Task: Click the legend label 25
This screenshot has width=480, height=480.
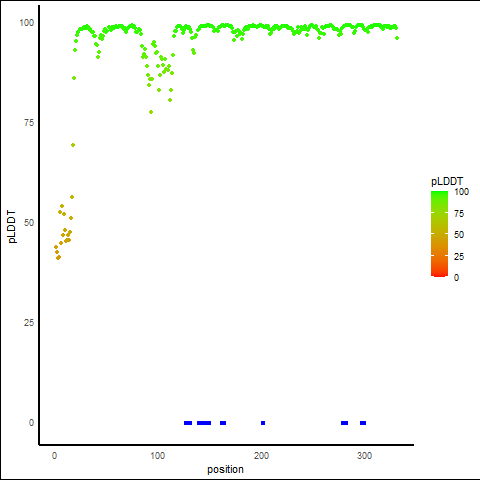Action: point(459,256)
